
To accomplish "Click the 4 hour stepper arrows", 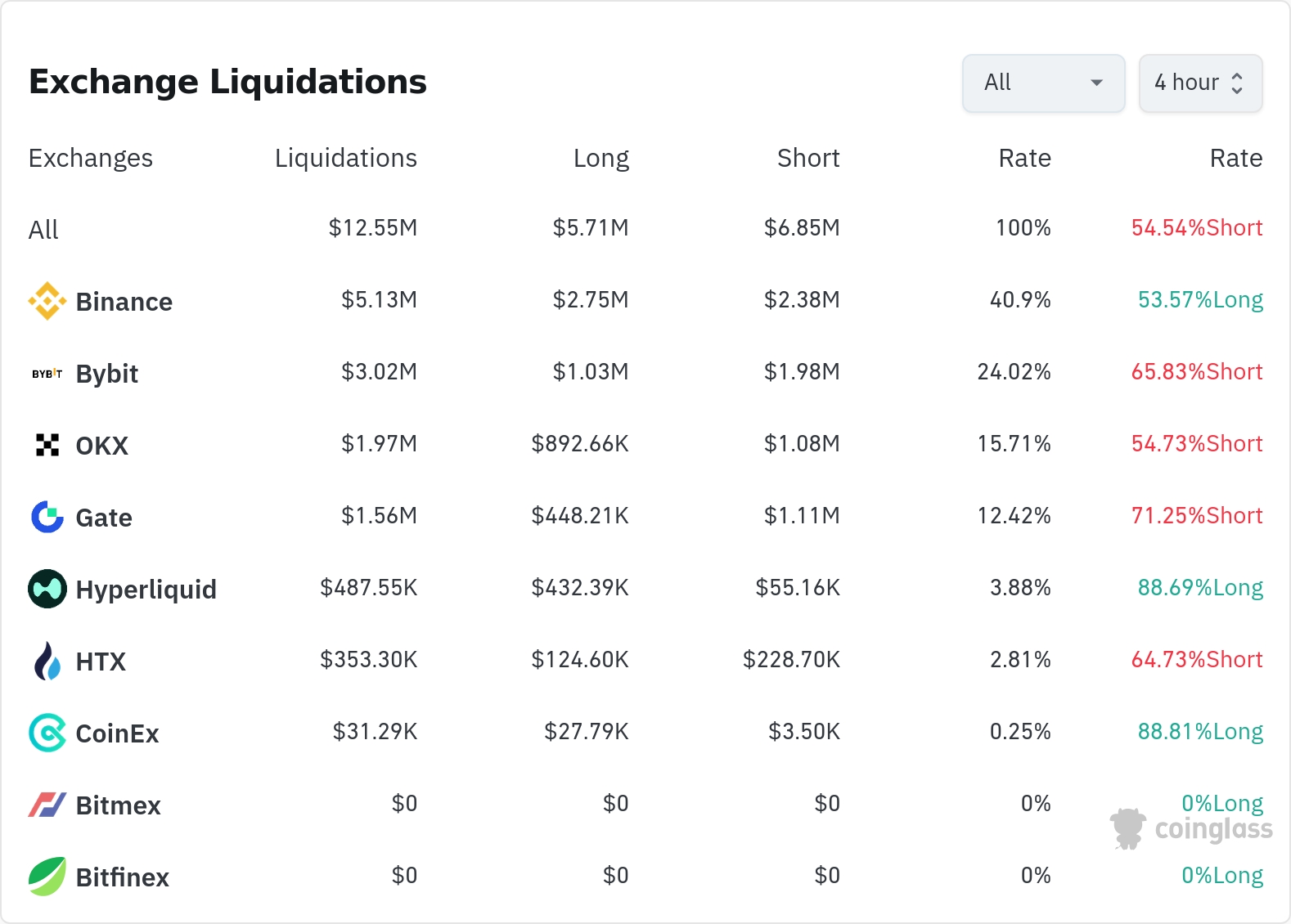I will [1237, 83].
